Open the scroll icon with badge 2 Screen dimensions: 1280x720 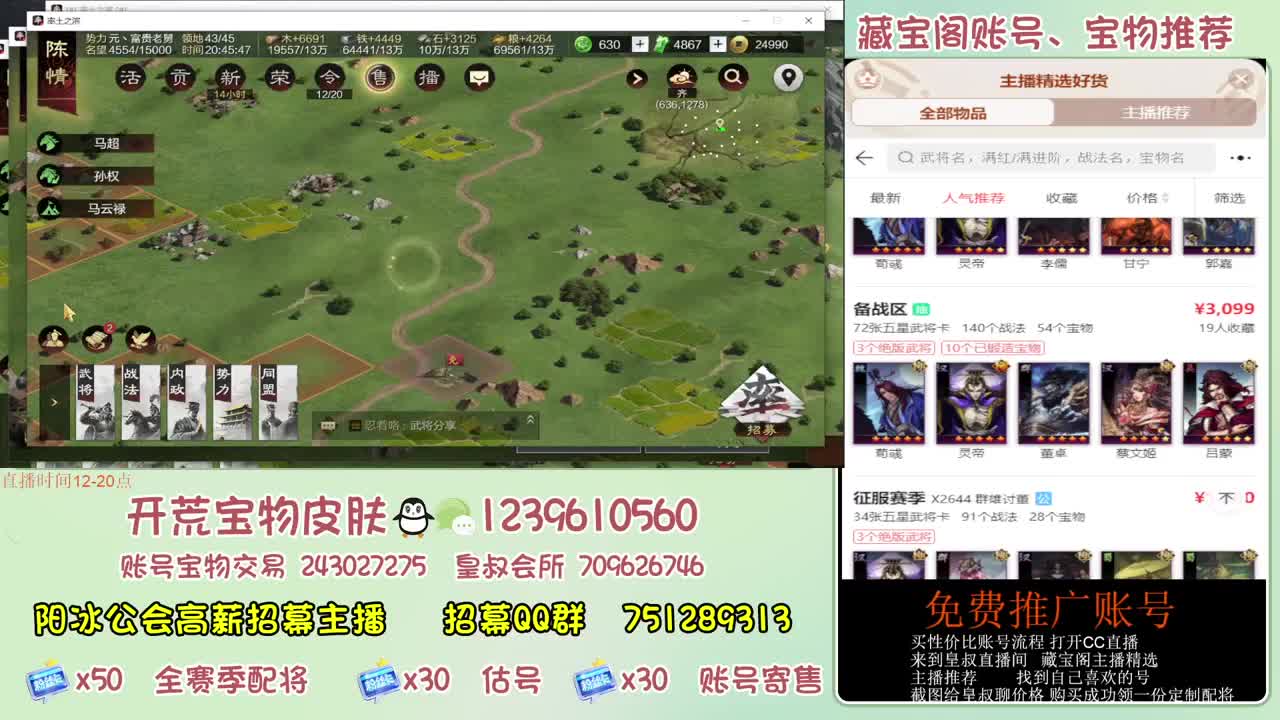click(97, 339)
